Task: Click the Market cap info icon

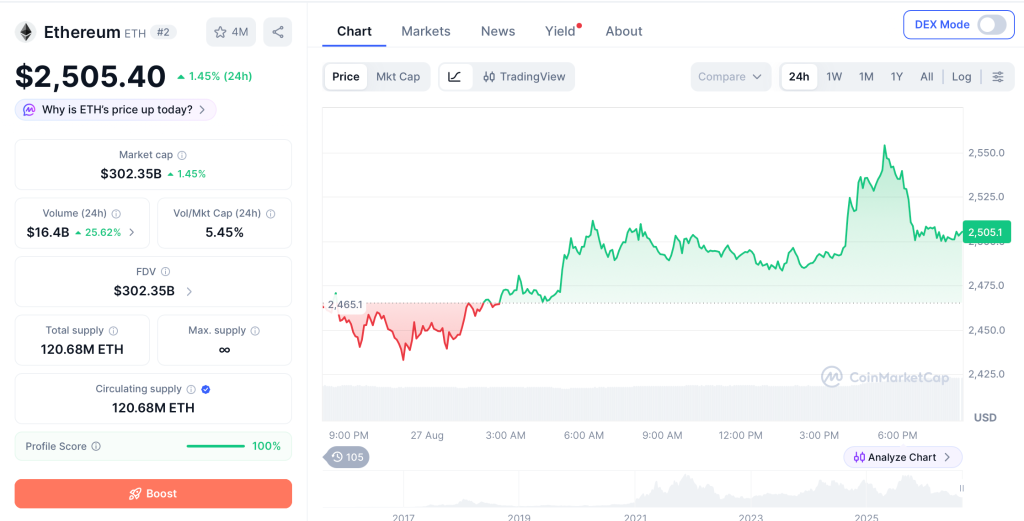Action: pyautogui.click(x=182, y=155)
